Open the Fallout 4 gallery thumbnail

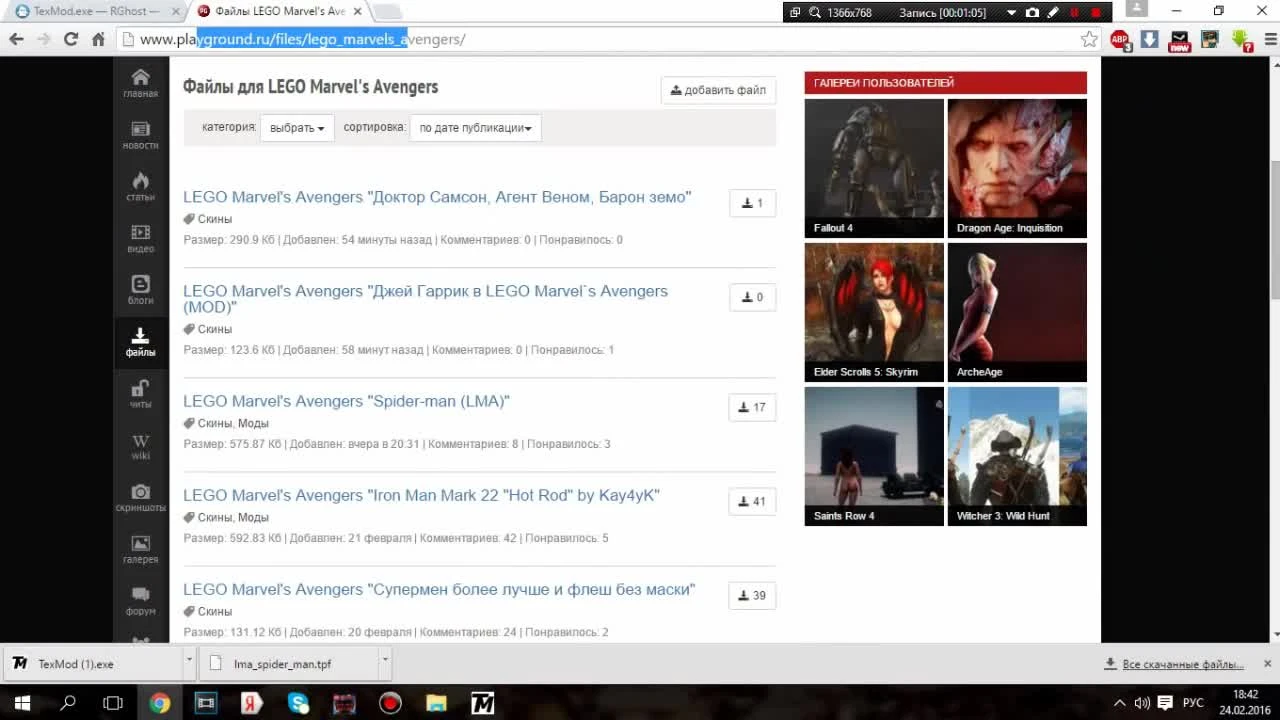[874, 167]
